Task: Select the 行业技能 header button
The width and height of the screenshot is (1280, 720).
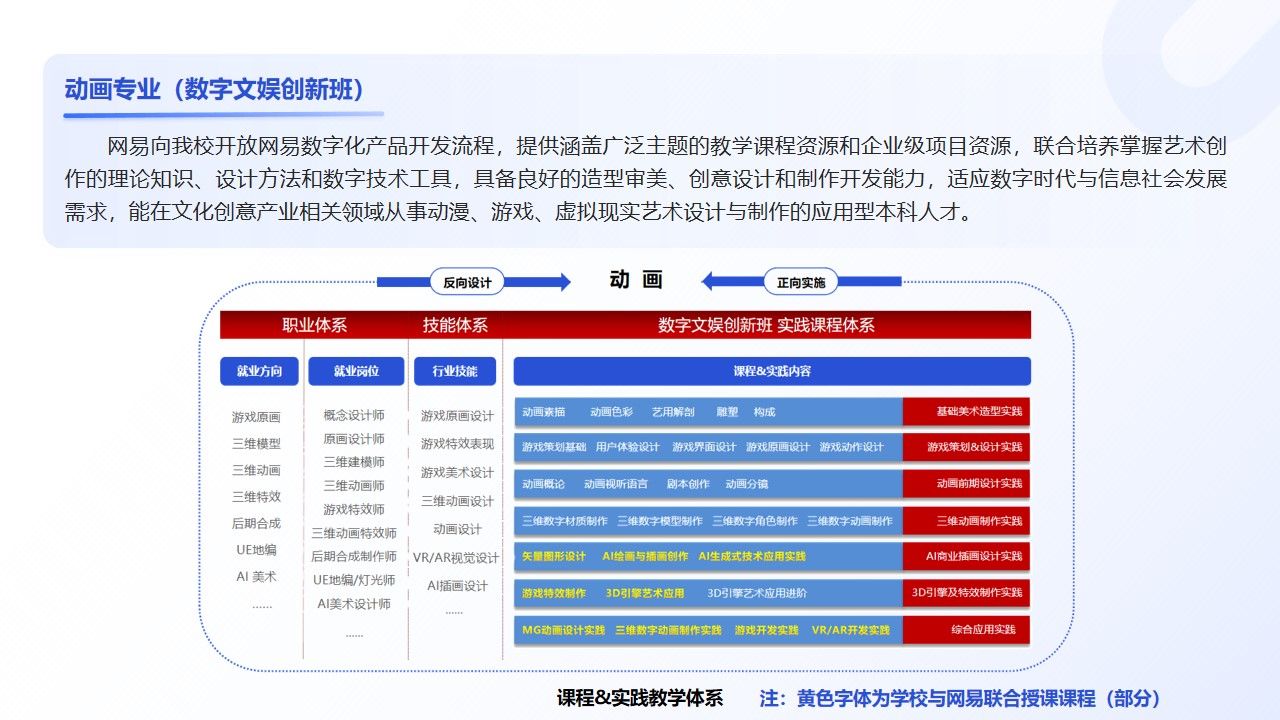Action: click(455, 372)
